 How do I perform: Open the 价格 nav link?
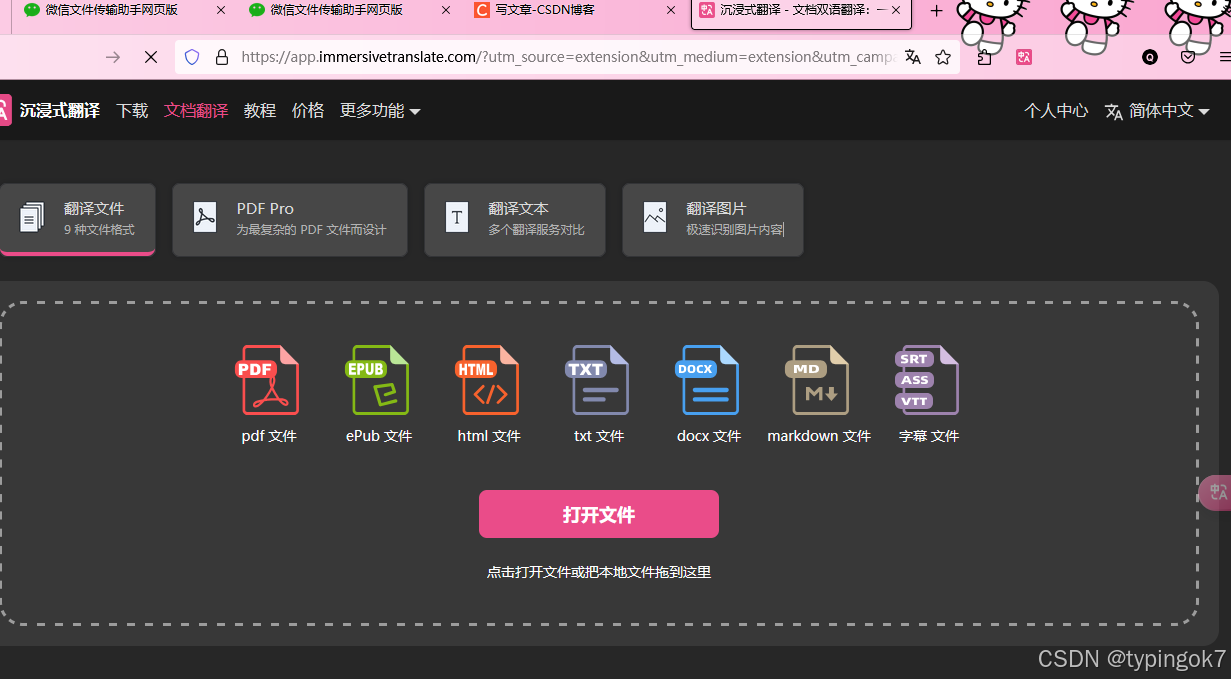(x=308, y=110)
